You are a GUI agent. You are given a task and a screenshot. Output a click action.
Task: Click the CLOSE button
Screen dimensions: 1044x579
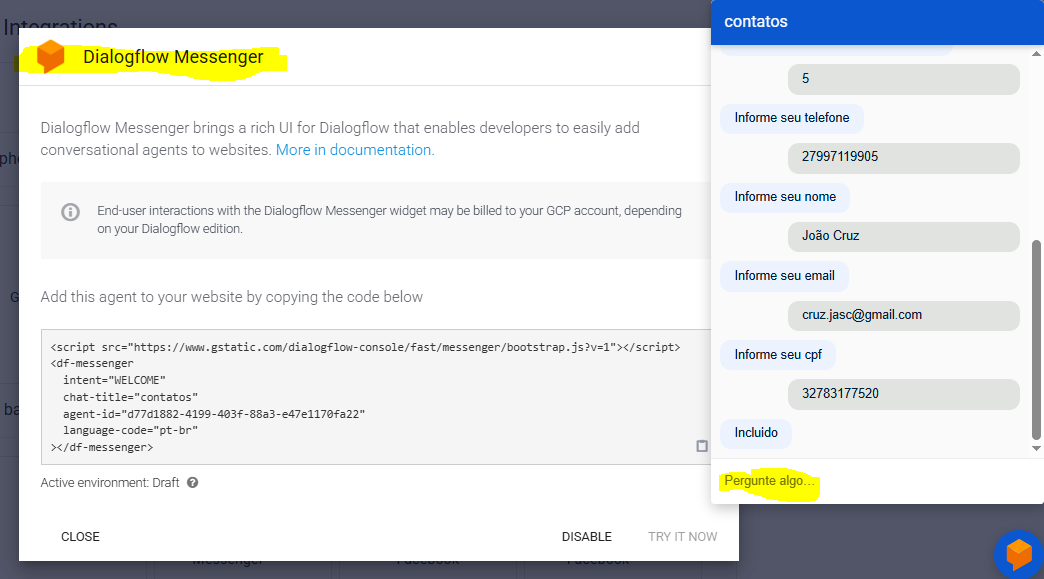coord(81,536)
